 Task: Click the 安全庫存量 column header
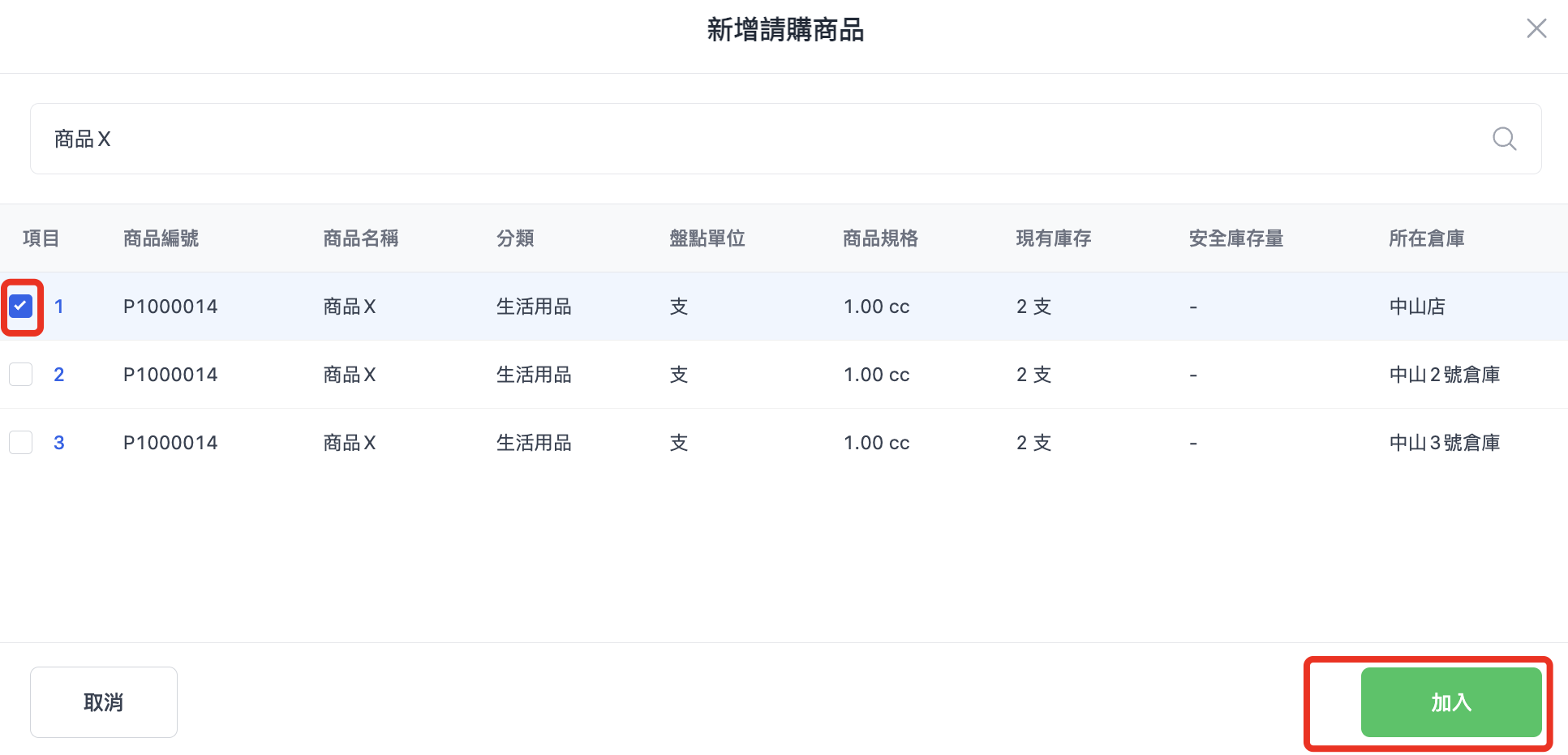click(1235, 238)
